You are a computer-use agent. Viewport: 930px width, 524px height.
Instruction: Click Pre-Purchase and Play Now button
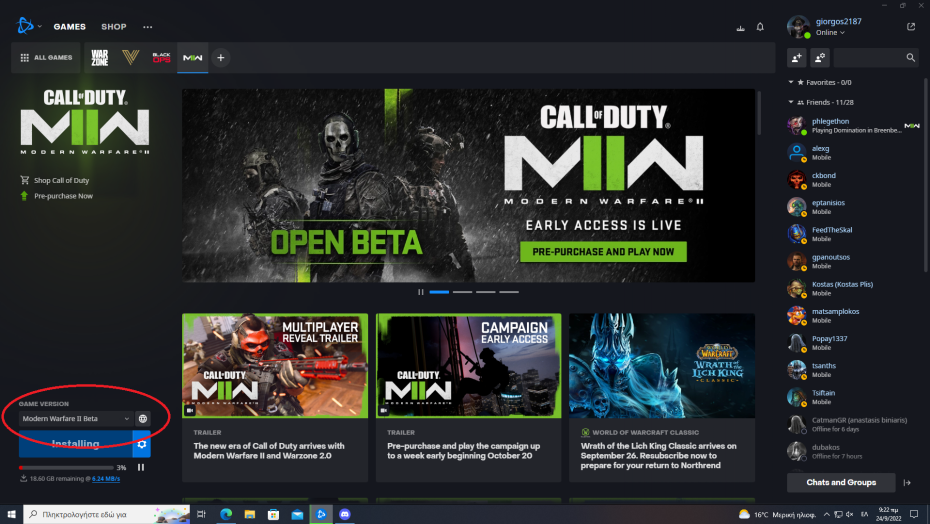[603, 252]
